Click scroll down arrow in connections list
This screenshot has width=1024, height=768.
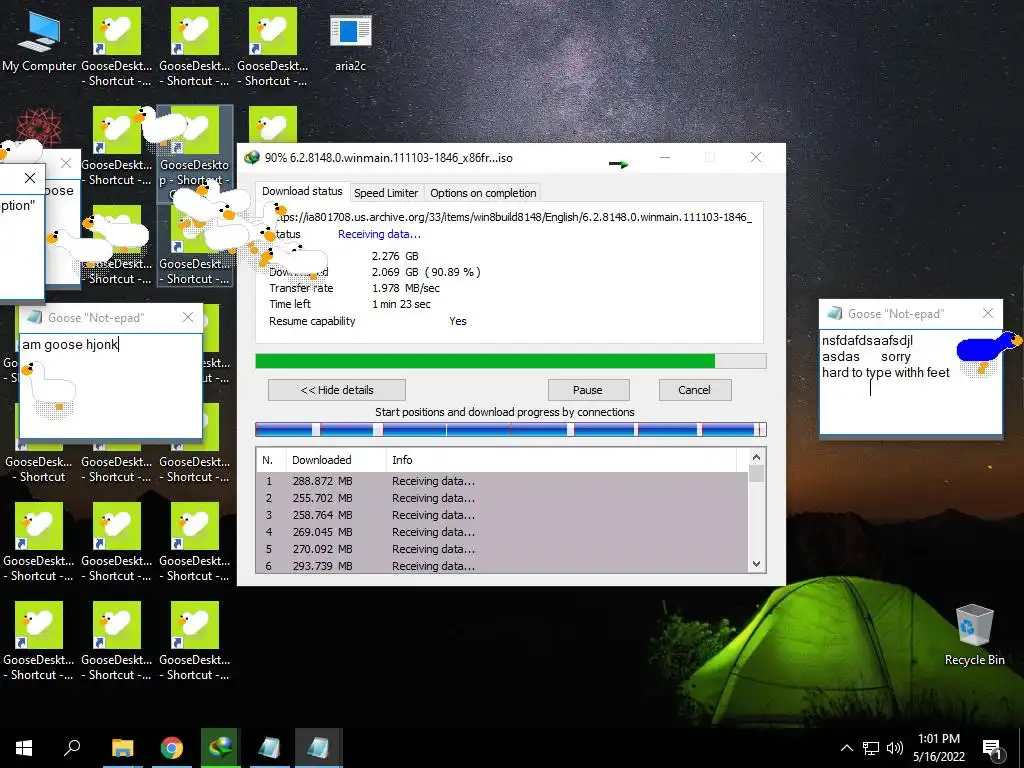(756, 564)
